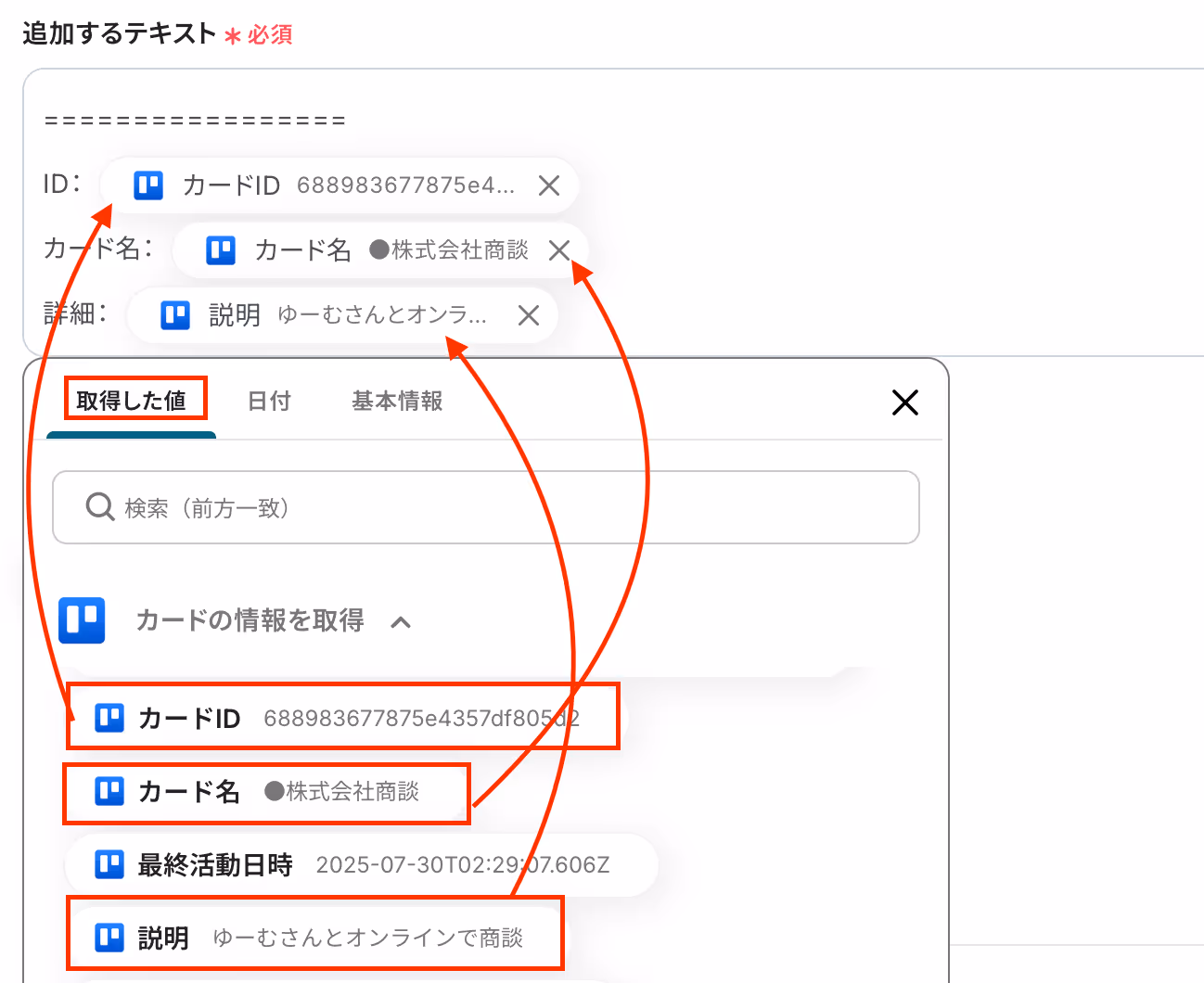Click the search magnifier icon
Screen dimensions: 1204x983
99,507
